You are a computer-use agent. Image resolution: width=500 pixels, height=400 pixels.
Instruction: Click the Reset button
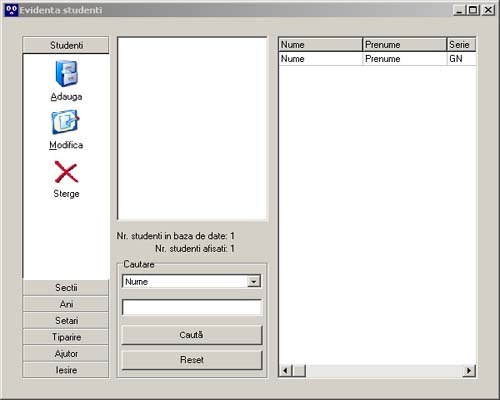pyautogui.click(x=192, y=360)
